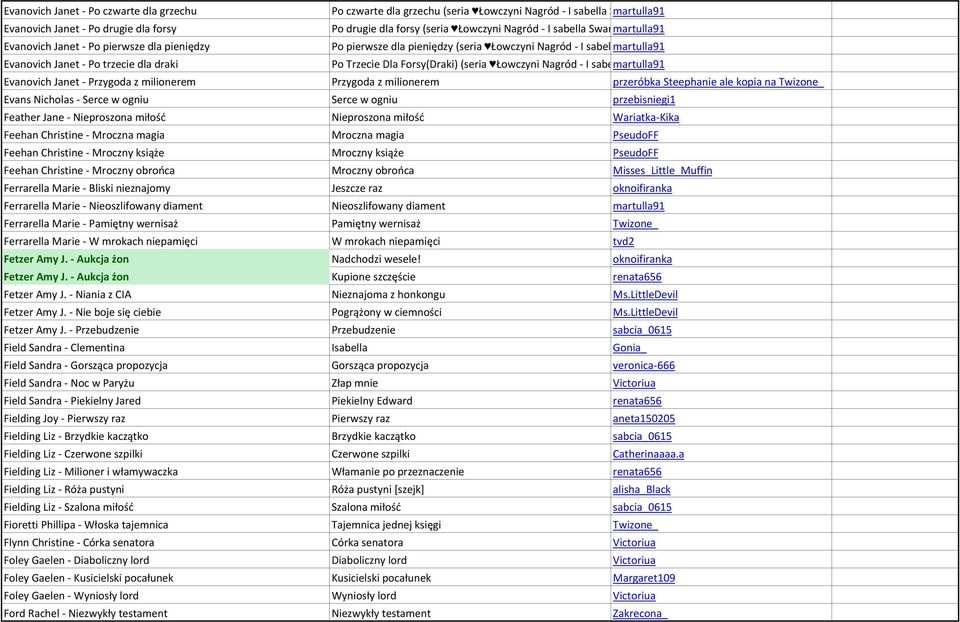Open the aneta150205 link
Viewport: 960px width, 622px height.
point(643,419)
